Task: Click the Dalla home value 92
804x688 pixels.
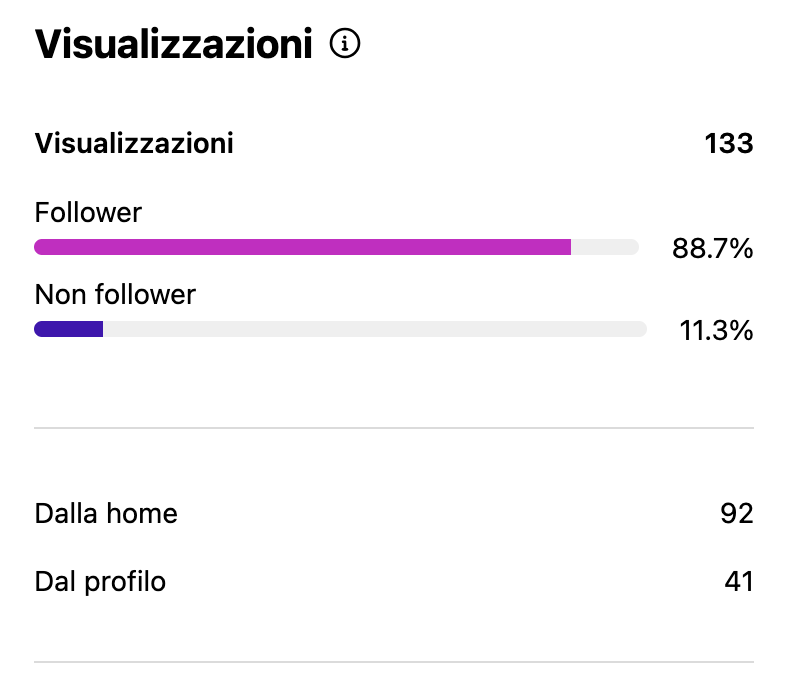Action: tap(736, 514)
